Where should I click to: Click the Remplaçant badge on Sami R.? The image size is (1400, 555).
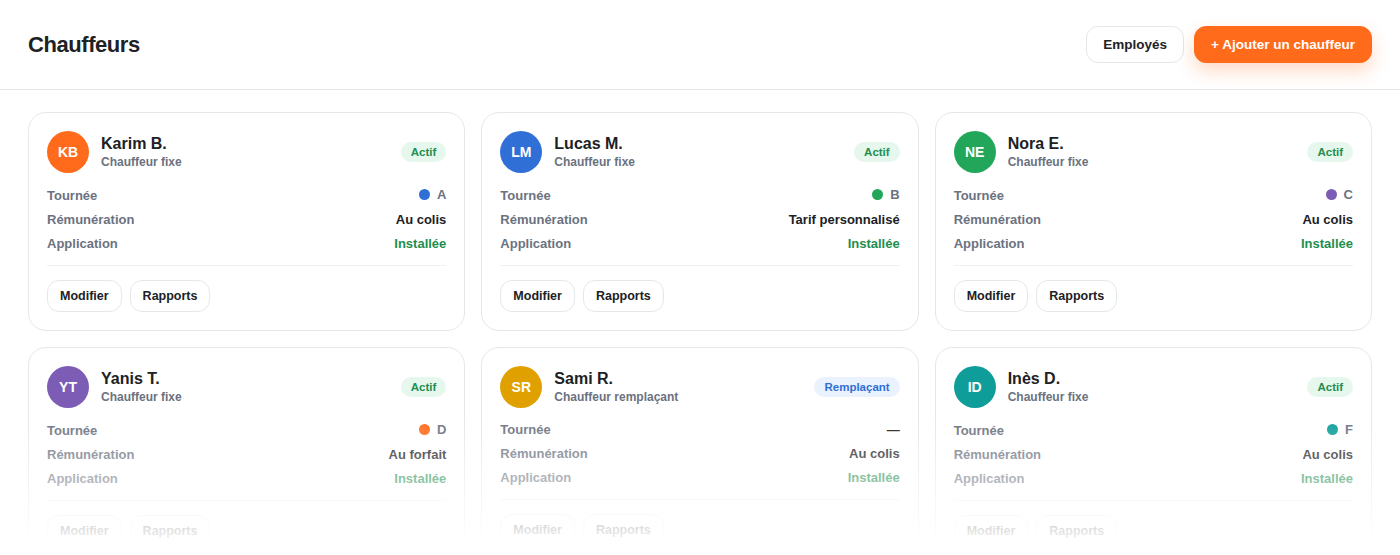point(857,387)
